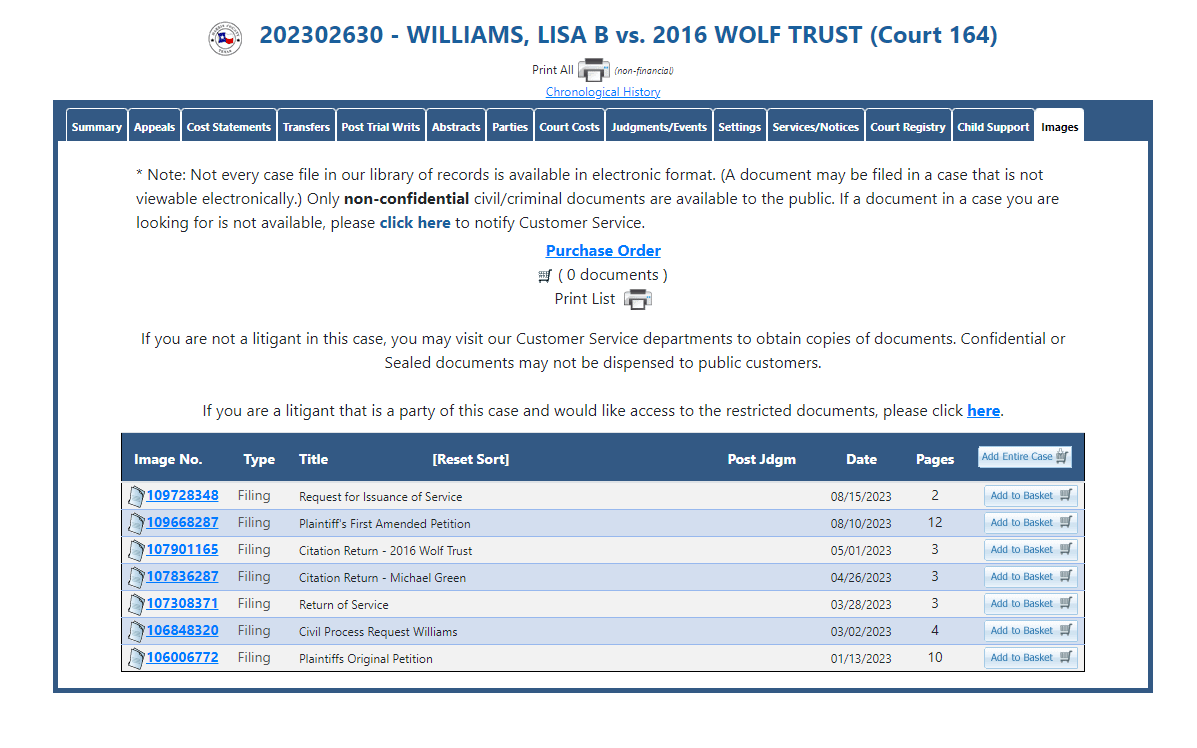Image resolution: width=1197 pixels, height=748 pixels.
Task: Click the document icon for image 109668287
Action: [x=136, y=524]
